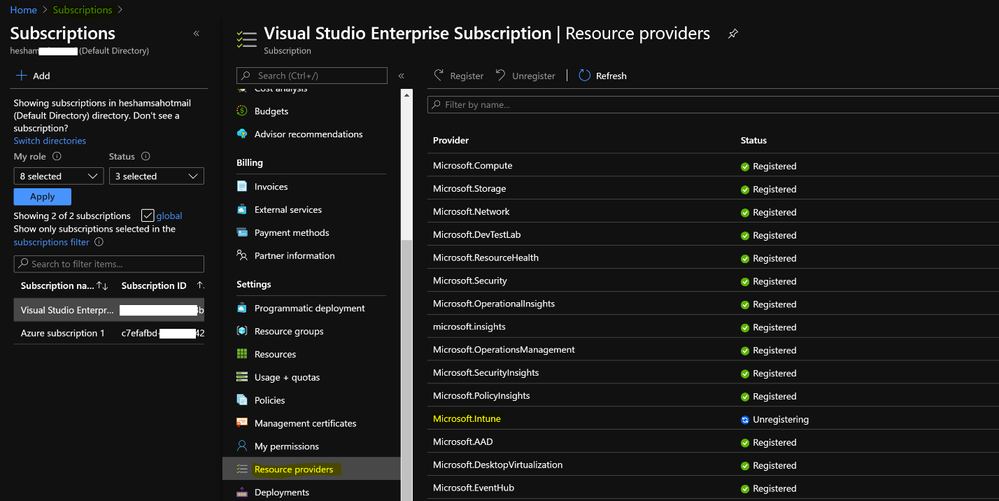Image resolution: width=999 pixels, height=501 pixels.
Task: Open the subscriptions filter link
Action: tap(52, 242)
